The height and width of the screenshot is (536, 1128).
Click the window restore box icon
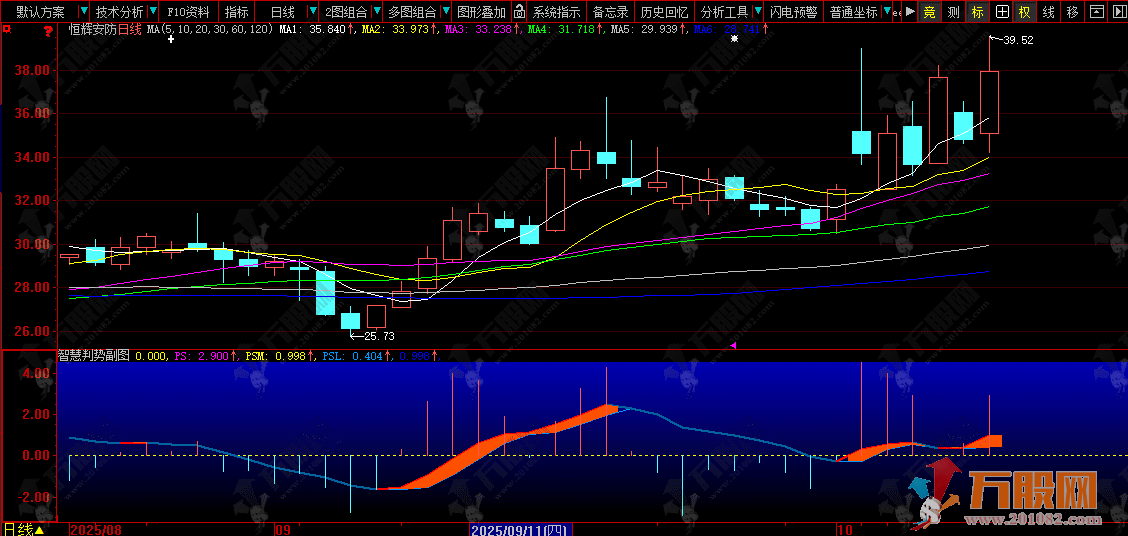(x=1096, y=12)
